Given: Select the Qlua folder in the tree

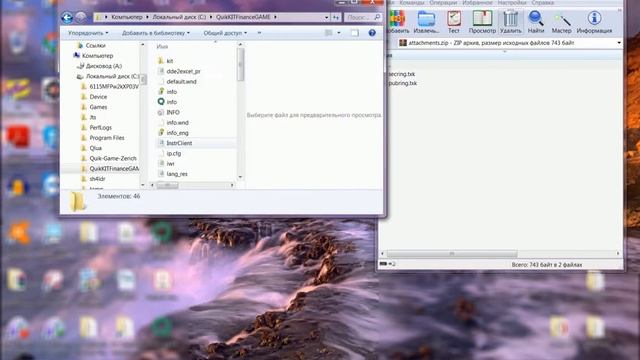Looking at the screenshot, I should pyautogui.click(x=96, y=148).
